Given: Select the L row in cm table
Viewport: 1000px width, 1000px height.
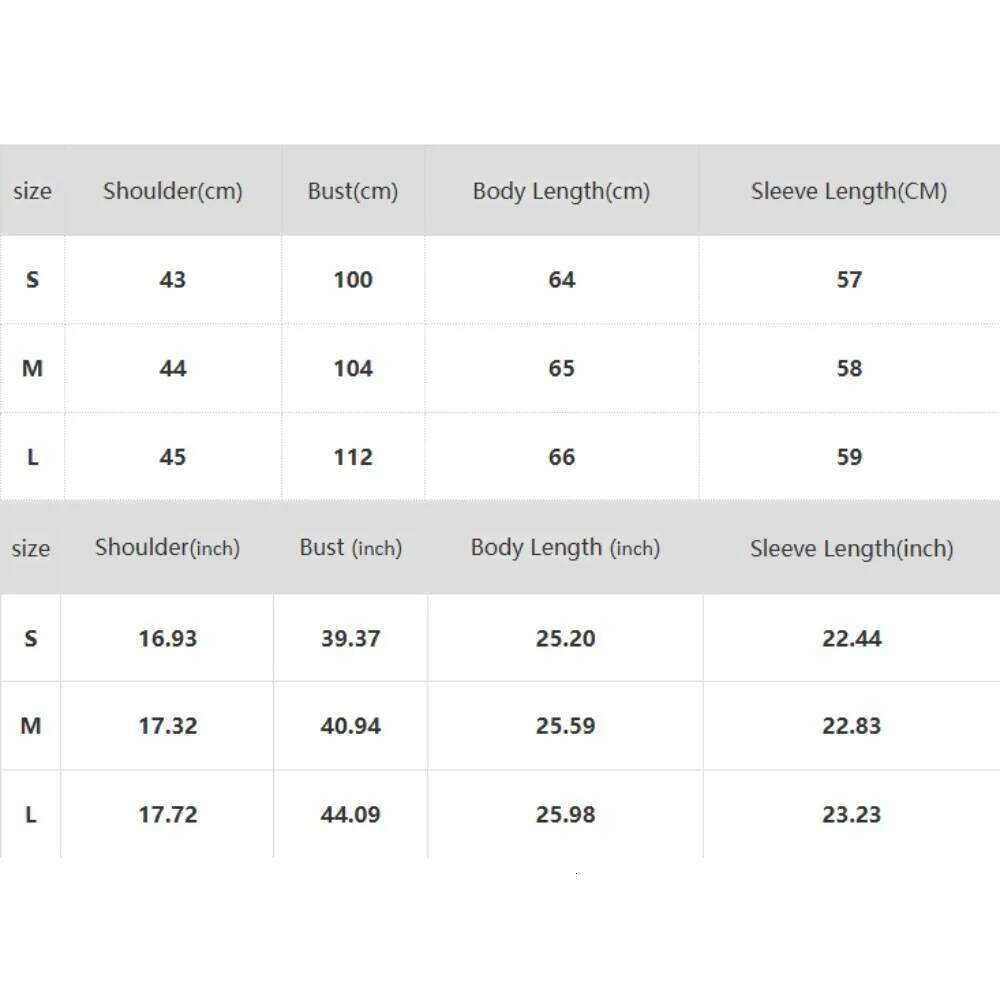Looking at the screenshot, I should pyautogui.click(x=32, y=457).
